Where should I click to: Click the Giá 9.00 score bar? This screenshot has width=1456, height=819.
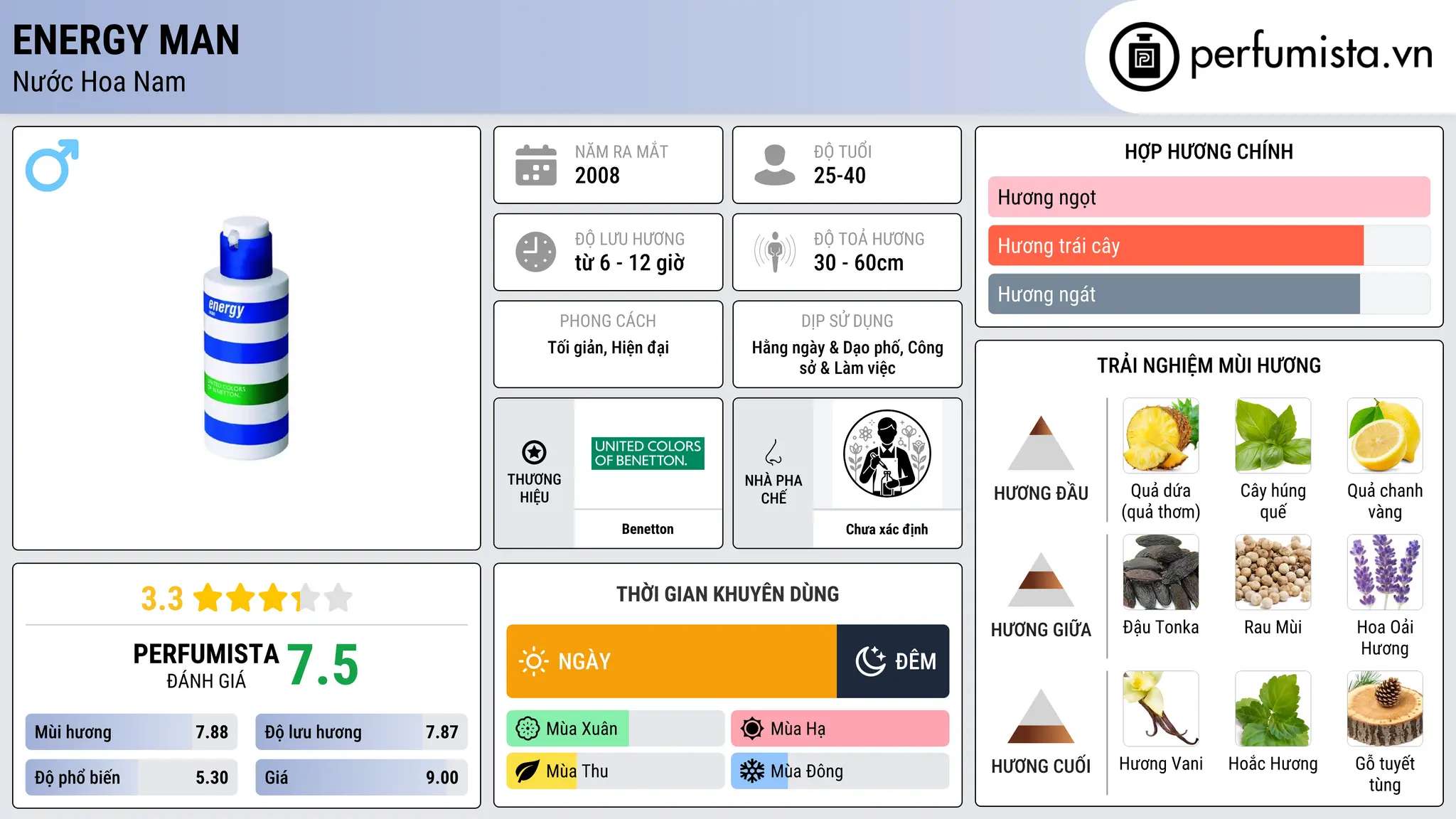(361, 777)
